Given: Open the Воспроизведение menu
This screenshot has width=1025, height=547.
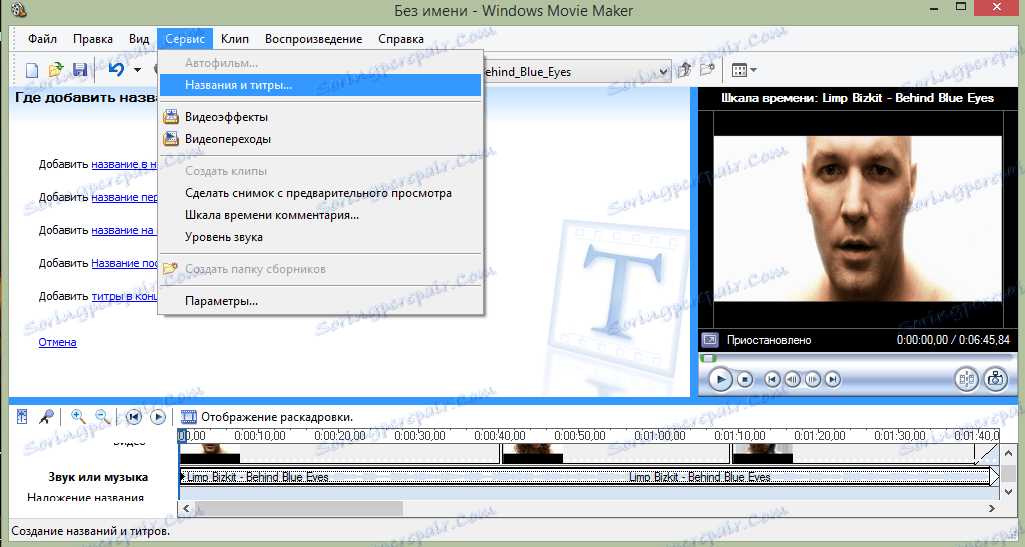Looking at the screenshot, I should (x=313, y=39).
